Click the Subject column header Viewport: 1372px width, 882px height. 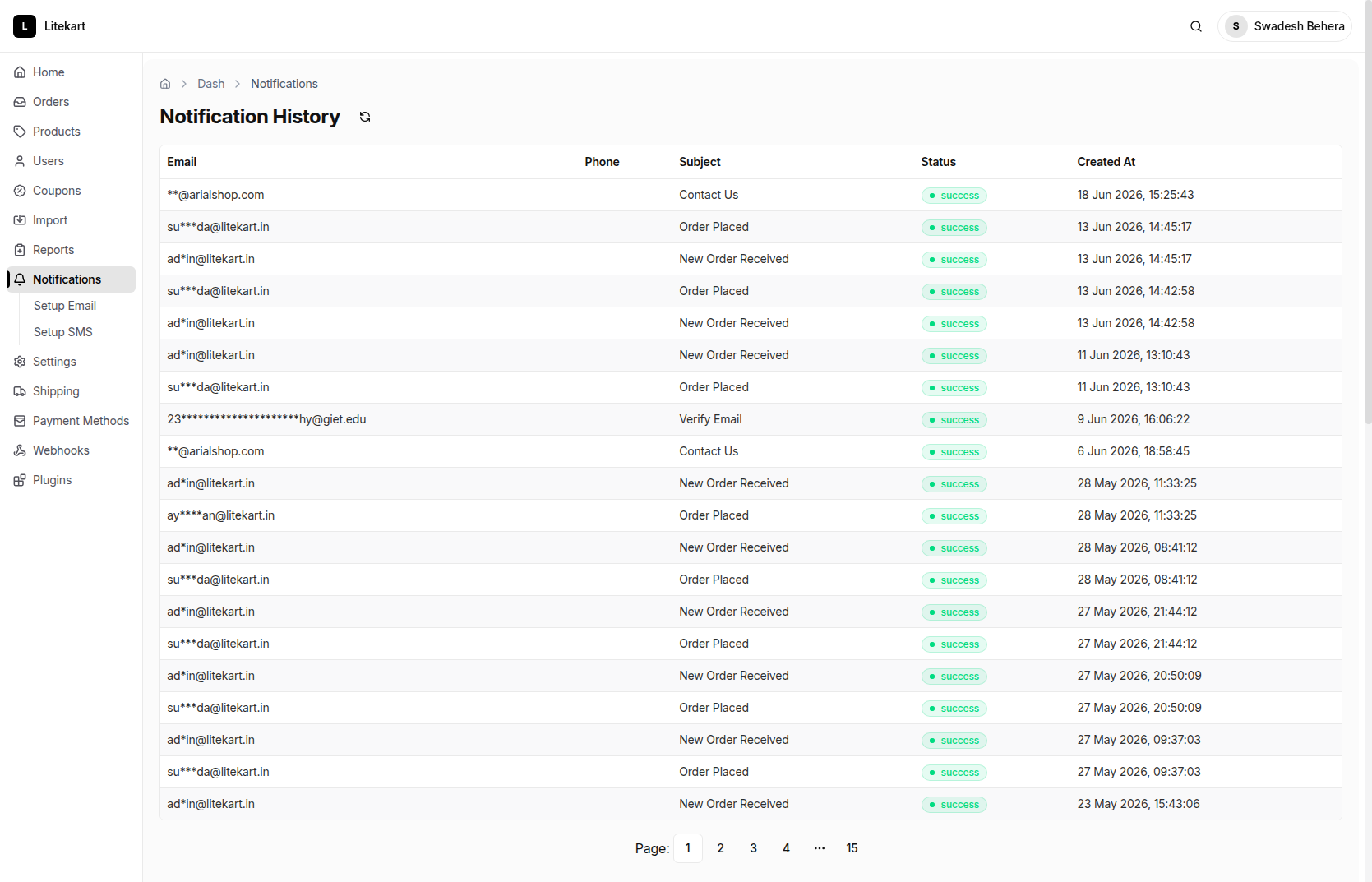(x=700, y=162)
